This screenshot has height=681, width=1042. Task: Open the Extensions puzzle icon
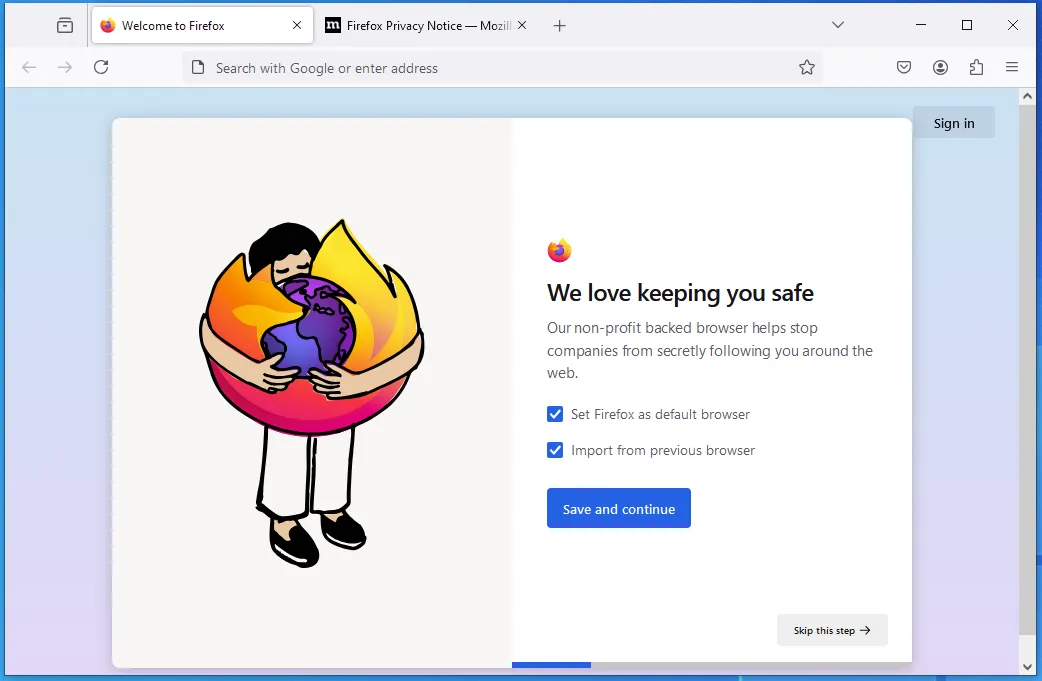(976, 67)
